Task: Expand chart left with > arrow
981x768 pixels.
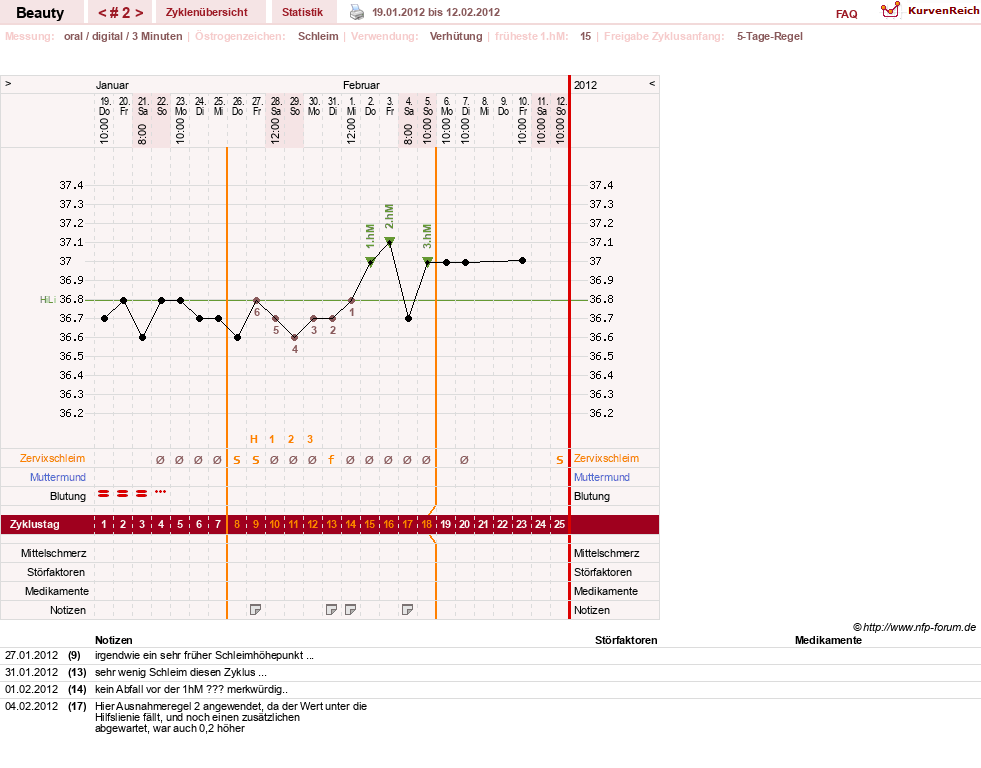Action: pyautogui.click(x=8, y=83)
